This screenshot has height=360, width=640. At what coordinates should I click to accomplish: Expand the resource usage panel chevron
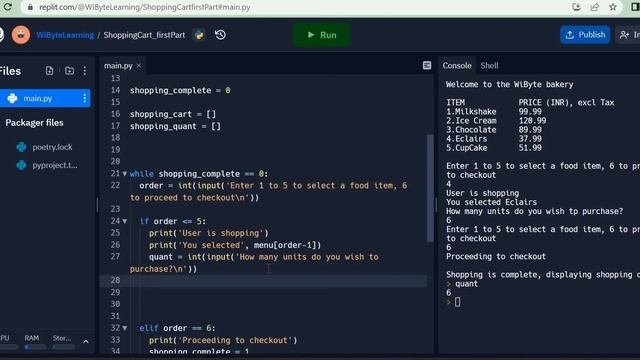(86, 342)
